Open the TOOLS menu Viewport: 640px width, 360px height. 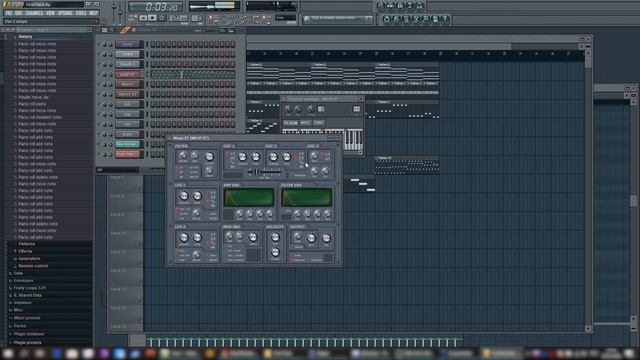pos(81,13)
